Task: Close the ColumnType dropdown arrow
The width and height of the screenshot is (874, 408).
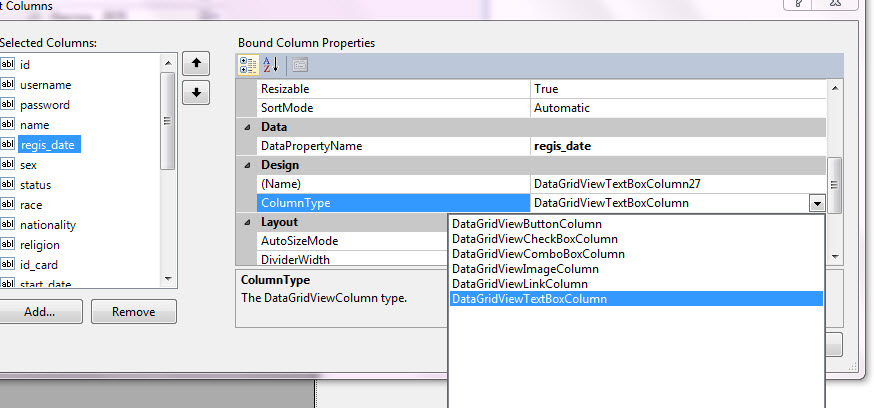Action: pos(817,203)
